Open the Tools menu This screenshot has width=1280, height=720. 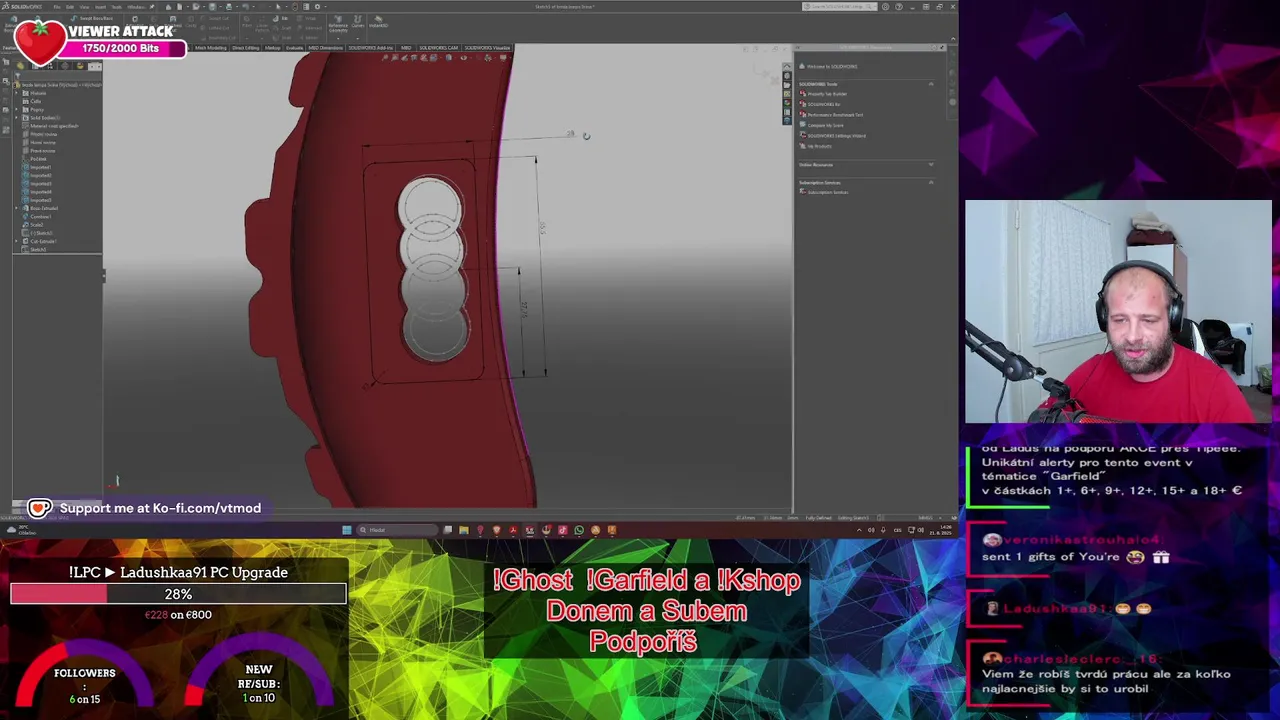pyautogui.click(x=117, y=7)
